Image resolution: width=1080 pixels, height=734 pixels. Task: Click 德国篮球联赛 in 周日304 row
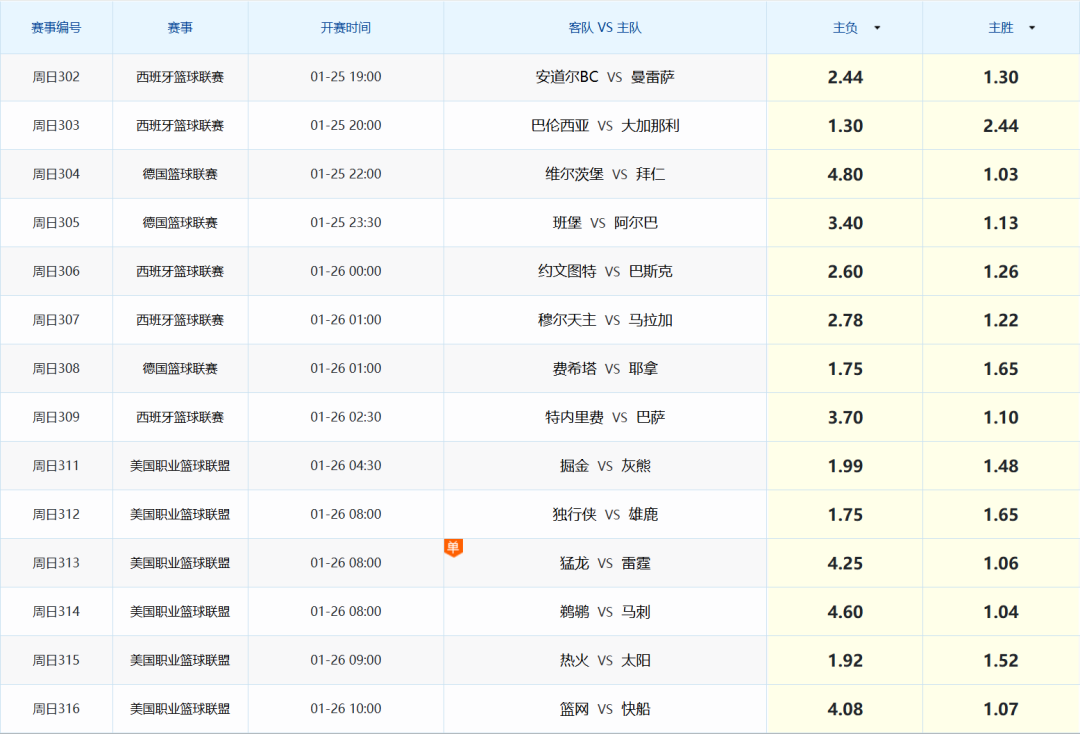click(180, 174)
